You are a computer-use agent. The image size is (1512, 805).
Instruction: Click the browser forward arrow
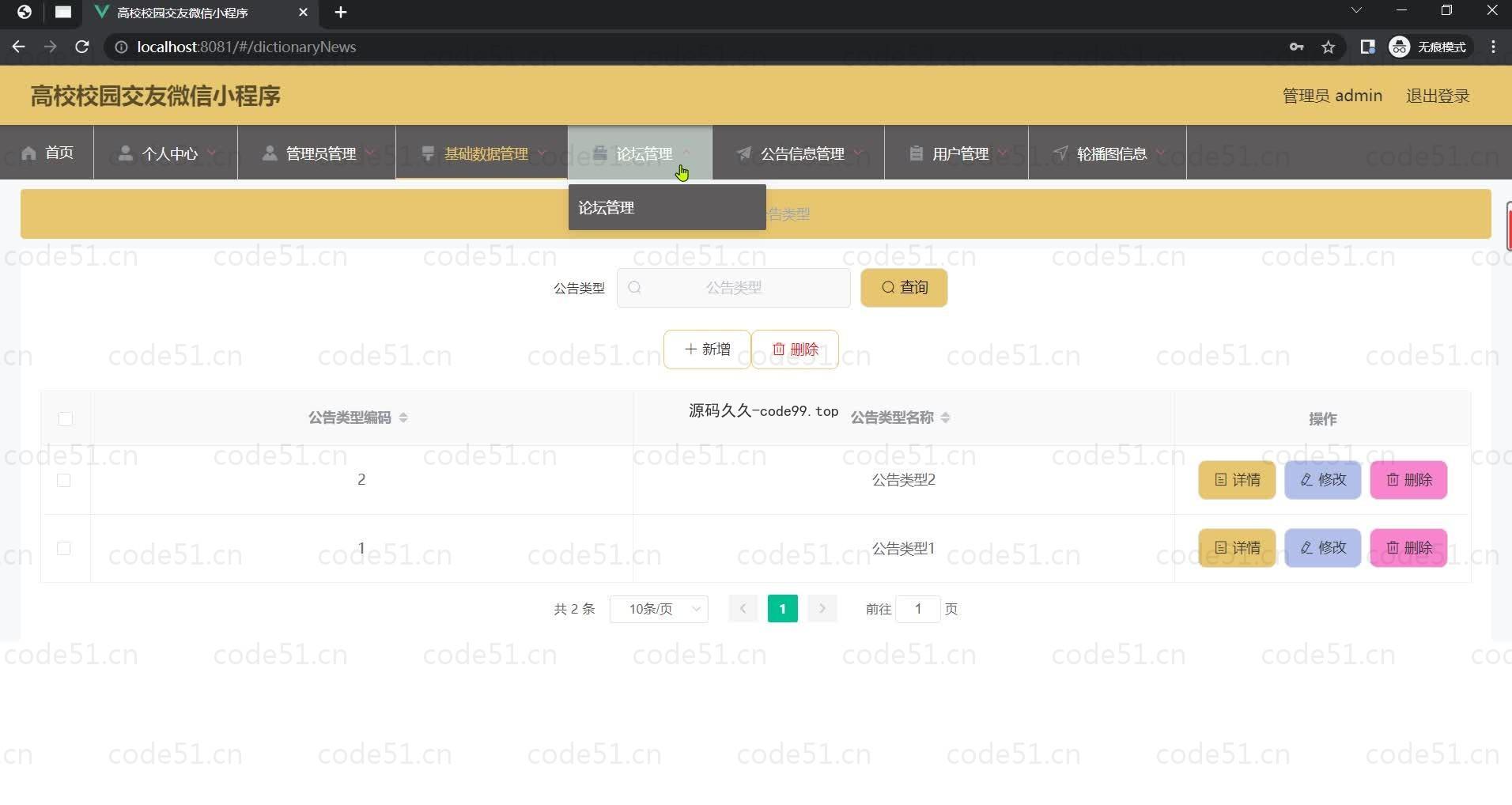tap(50, 47)
